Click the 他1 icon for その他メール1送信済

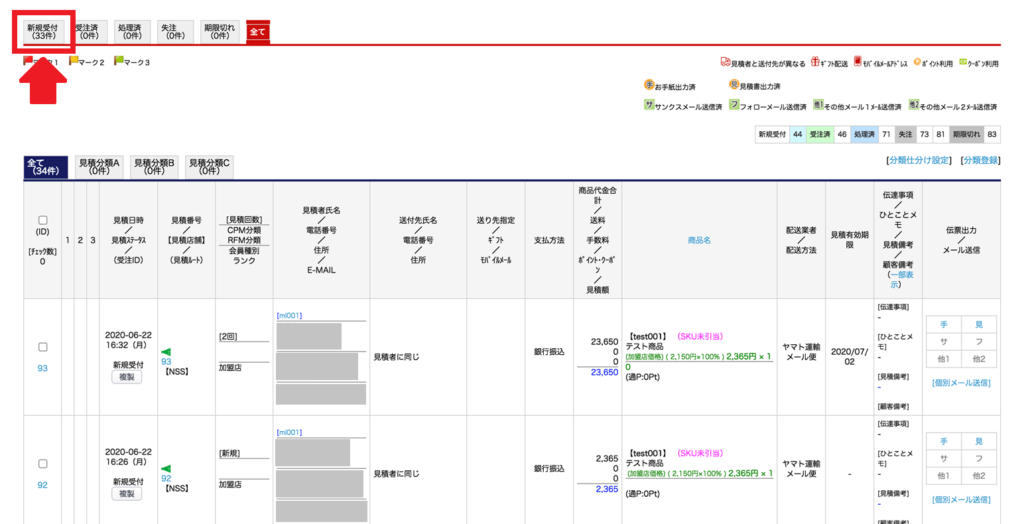817,105
